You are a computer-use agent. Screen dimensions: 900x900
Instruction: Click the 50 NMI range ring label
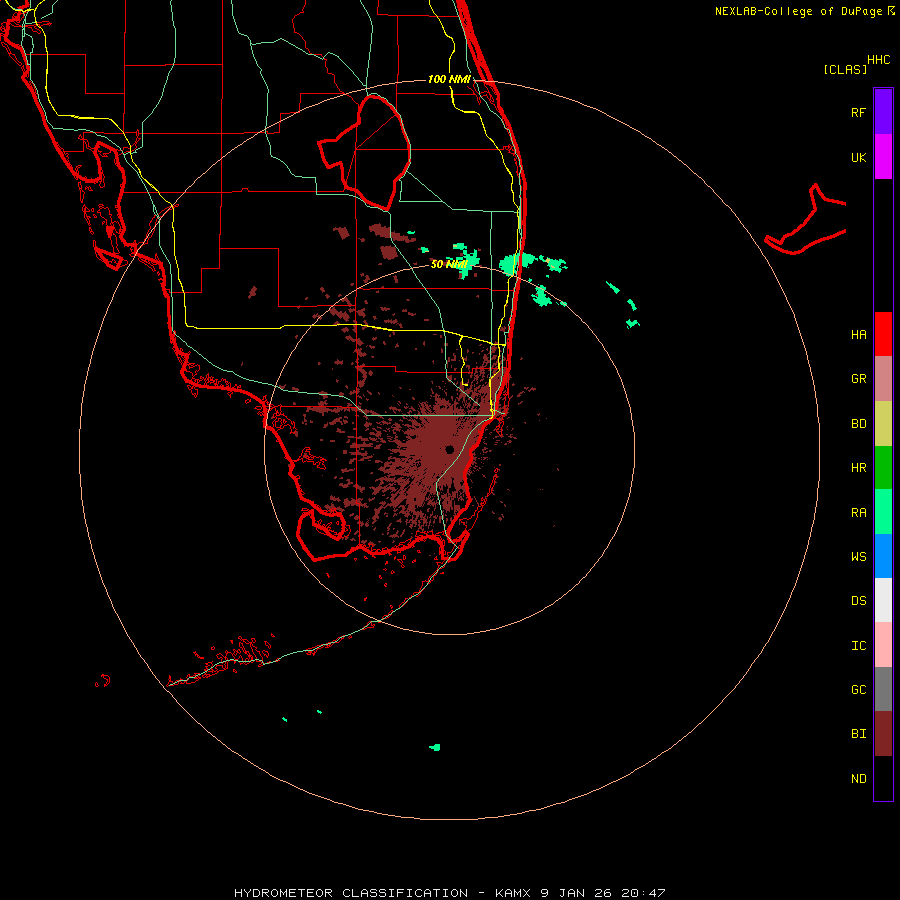click(x=449, y=264)
